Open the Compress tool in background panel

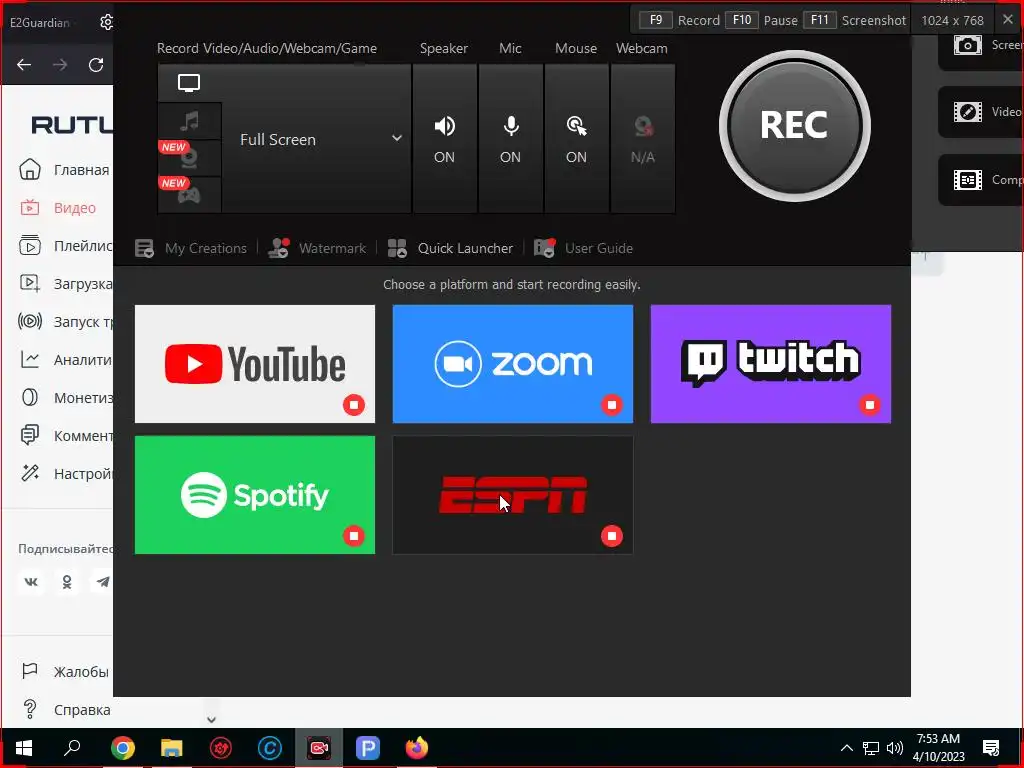[982, 180]
